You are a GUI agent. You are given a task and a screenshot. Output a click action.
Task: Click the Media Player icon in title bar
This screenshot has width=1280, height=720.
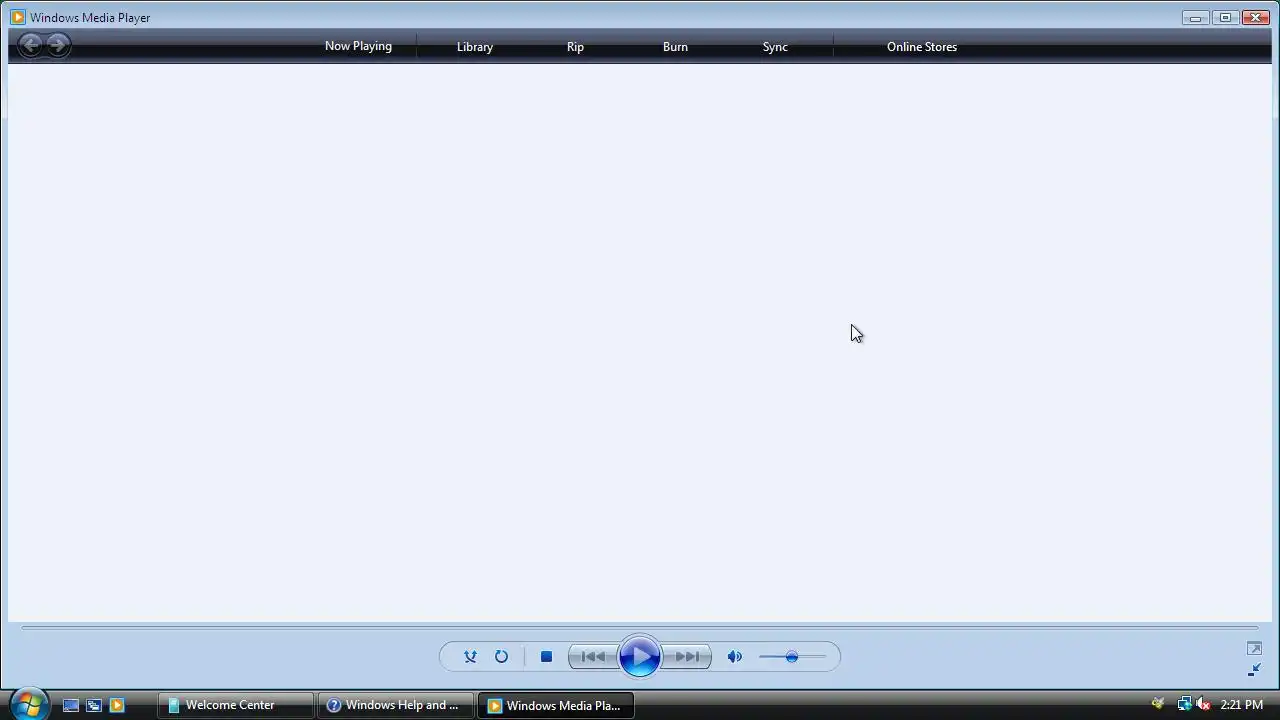[17, 17]
